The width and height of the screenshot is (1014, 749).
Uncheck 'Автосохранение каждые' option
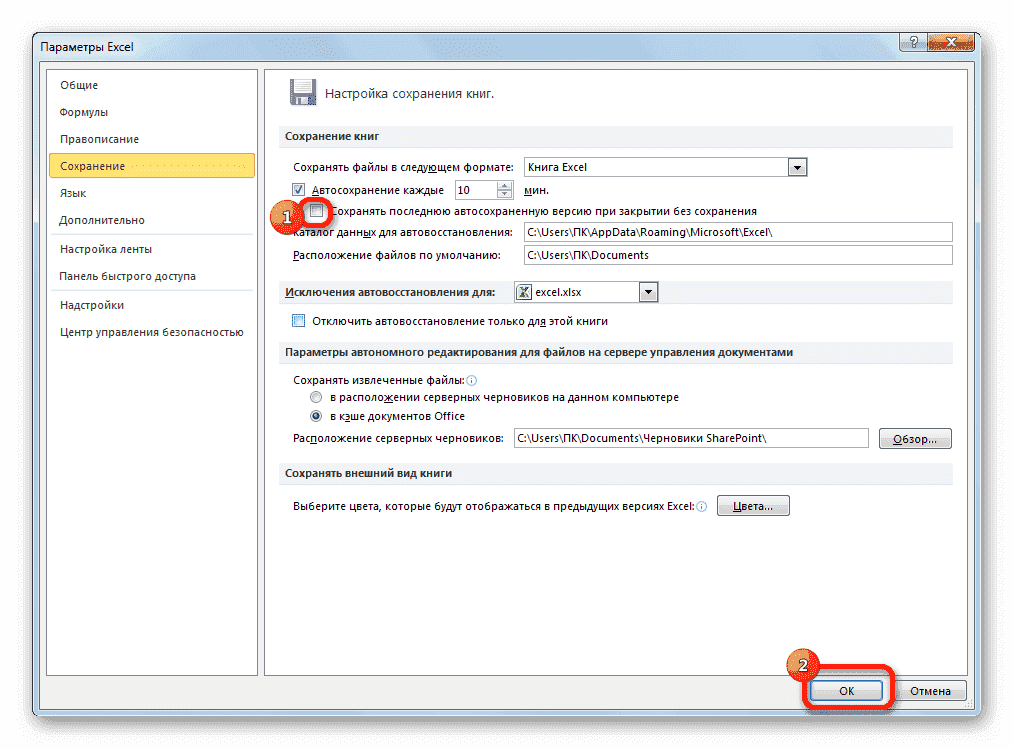click(298, 189)
